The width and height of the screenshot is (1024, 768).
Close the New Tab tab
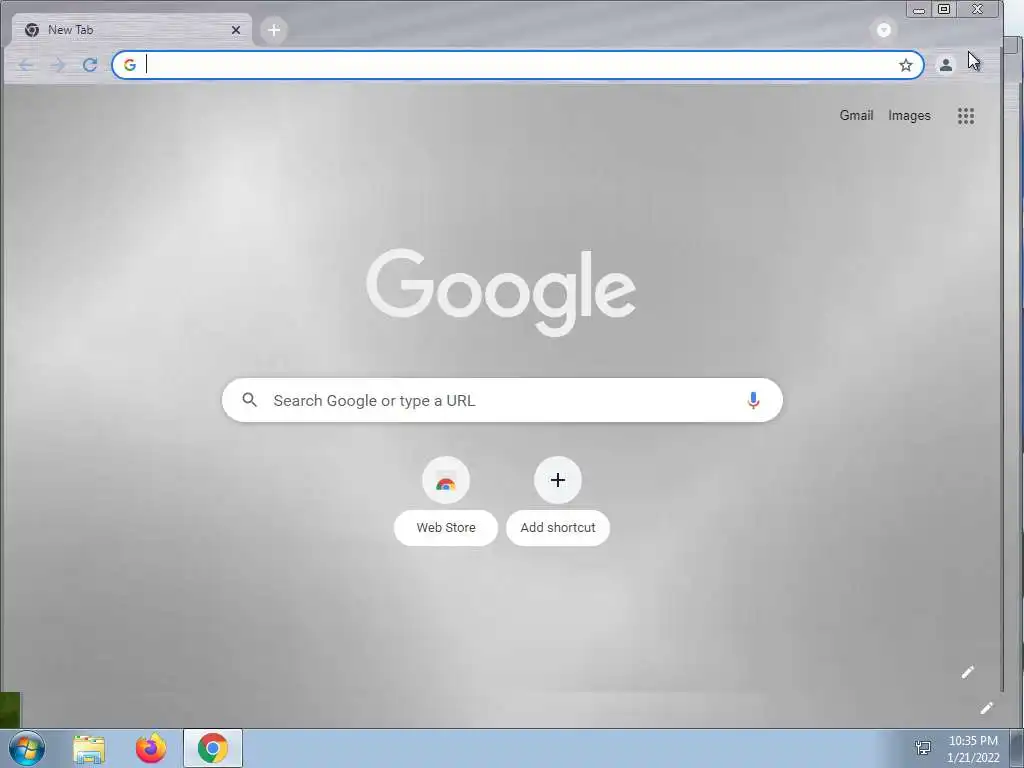tap(236, 30)
